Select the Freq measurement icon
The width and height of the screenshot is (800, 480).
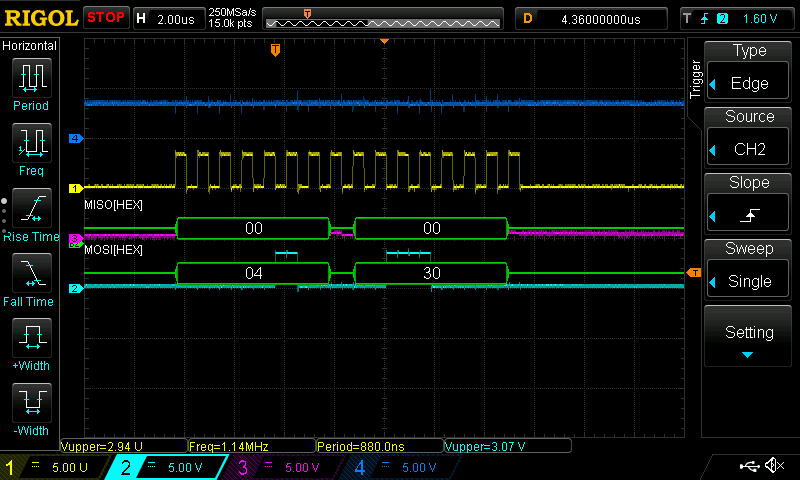[x=32, y=142]
